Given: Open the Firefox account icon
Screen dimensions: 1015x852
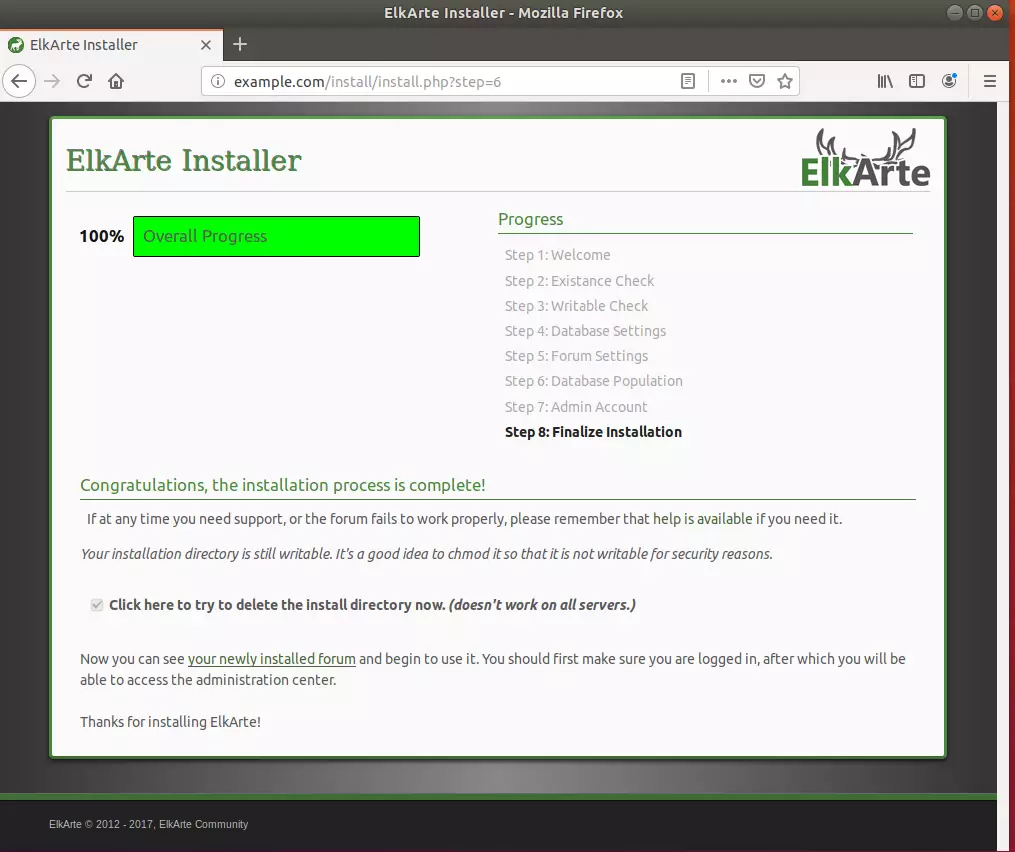Looking at the screenshot, I should [x=949, y=82].
